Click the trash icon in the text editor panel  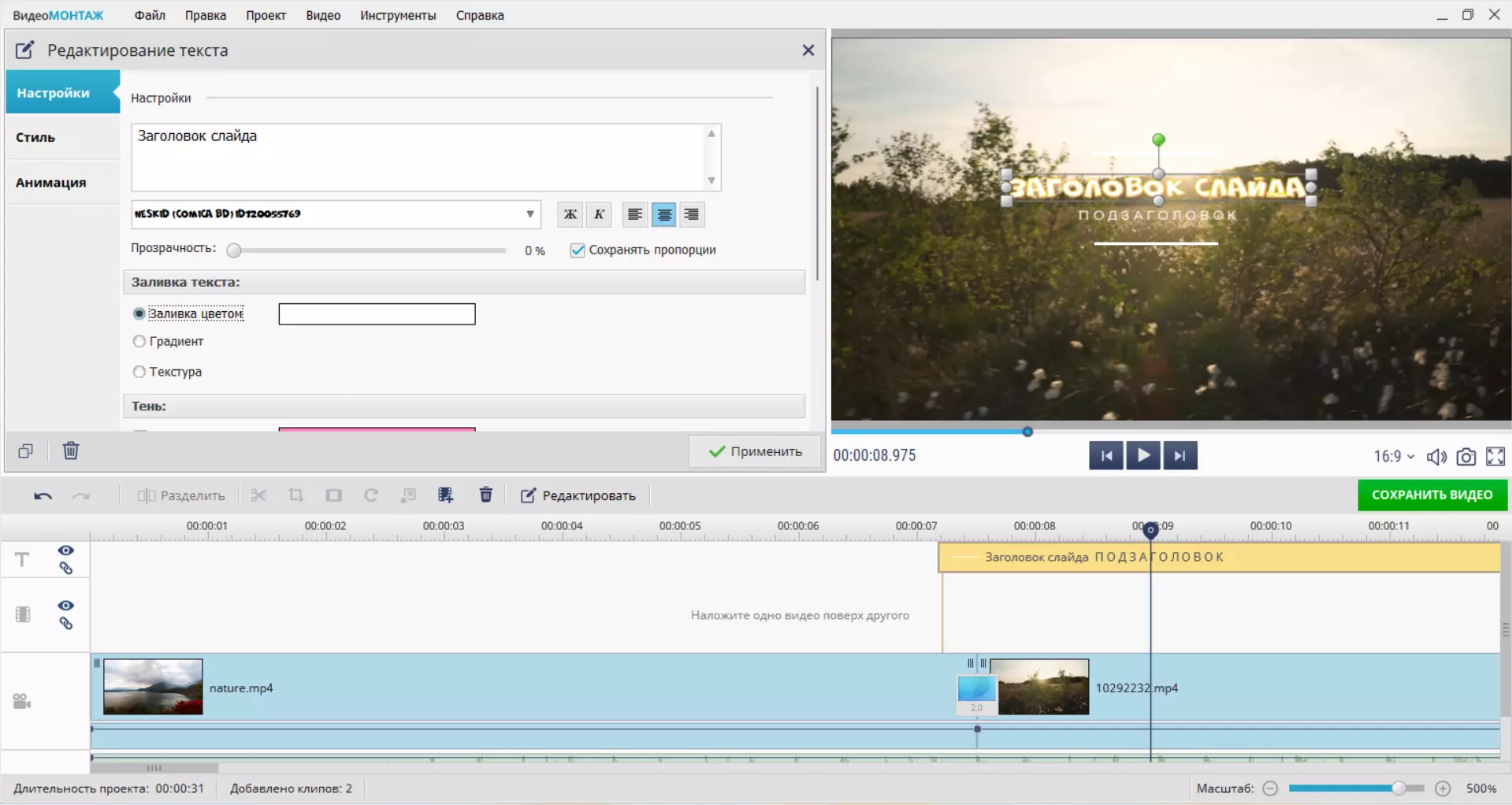coord(71,451)
